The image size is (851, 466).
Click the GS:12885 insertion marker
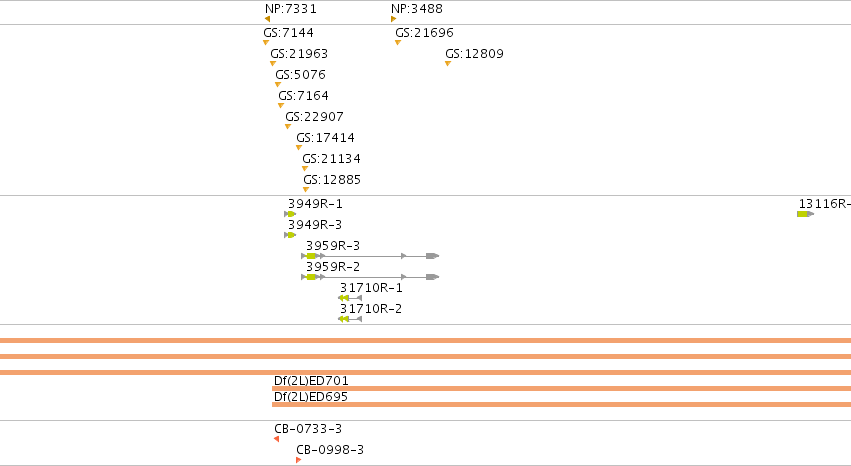click(306, 189)
